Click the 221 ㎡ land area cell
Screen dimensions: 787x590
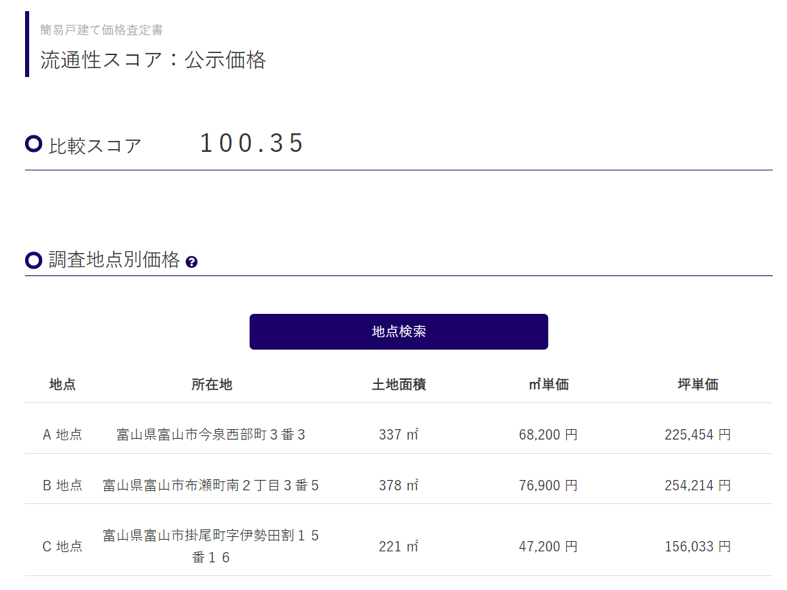[398, 546]
